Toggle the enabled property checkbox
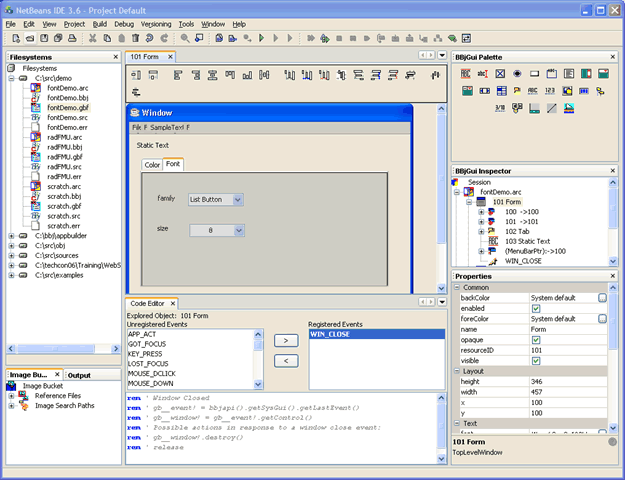The height and width of the screenshot is (480, 625). [536, 309]
